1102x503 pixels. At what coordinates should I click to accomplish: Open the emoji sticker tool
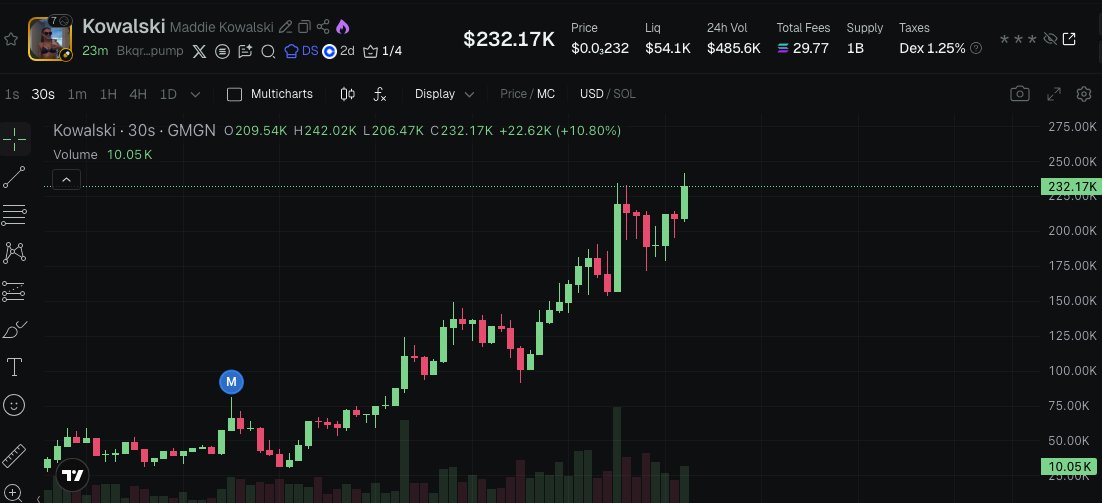[x=14, y=405]
